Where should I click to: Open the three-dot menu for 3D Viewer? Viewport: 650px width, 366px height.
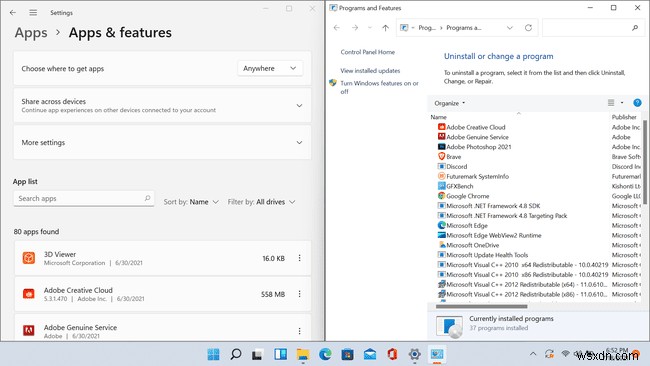[299, 258]
